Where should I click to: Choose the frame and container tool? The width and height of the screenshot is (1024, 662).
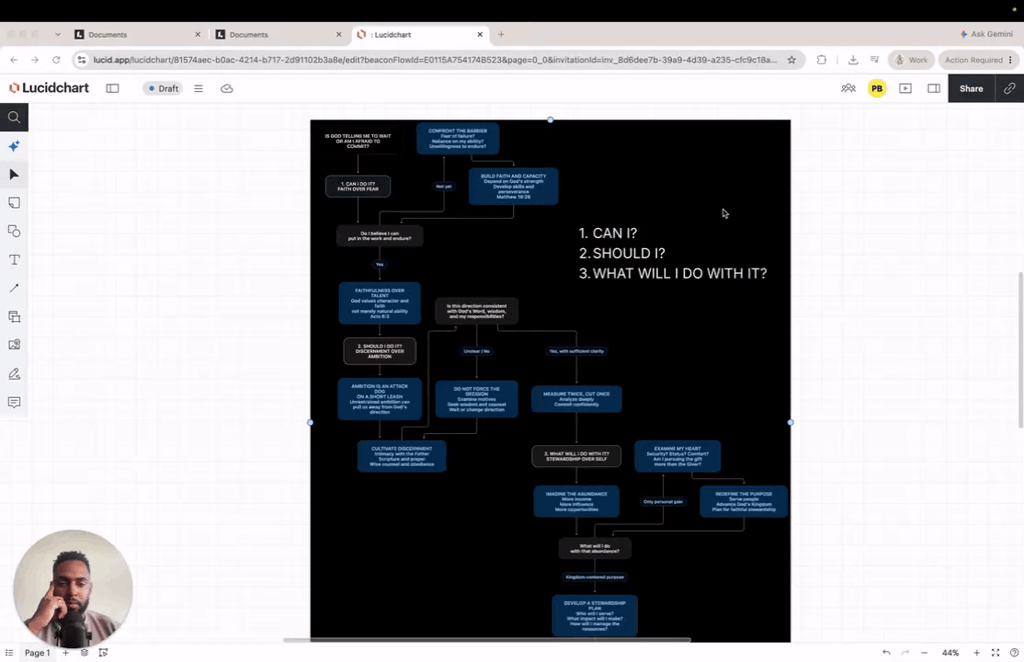click(x=14, y=317)
